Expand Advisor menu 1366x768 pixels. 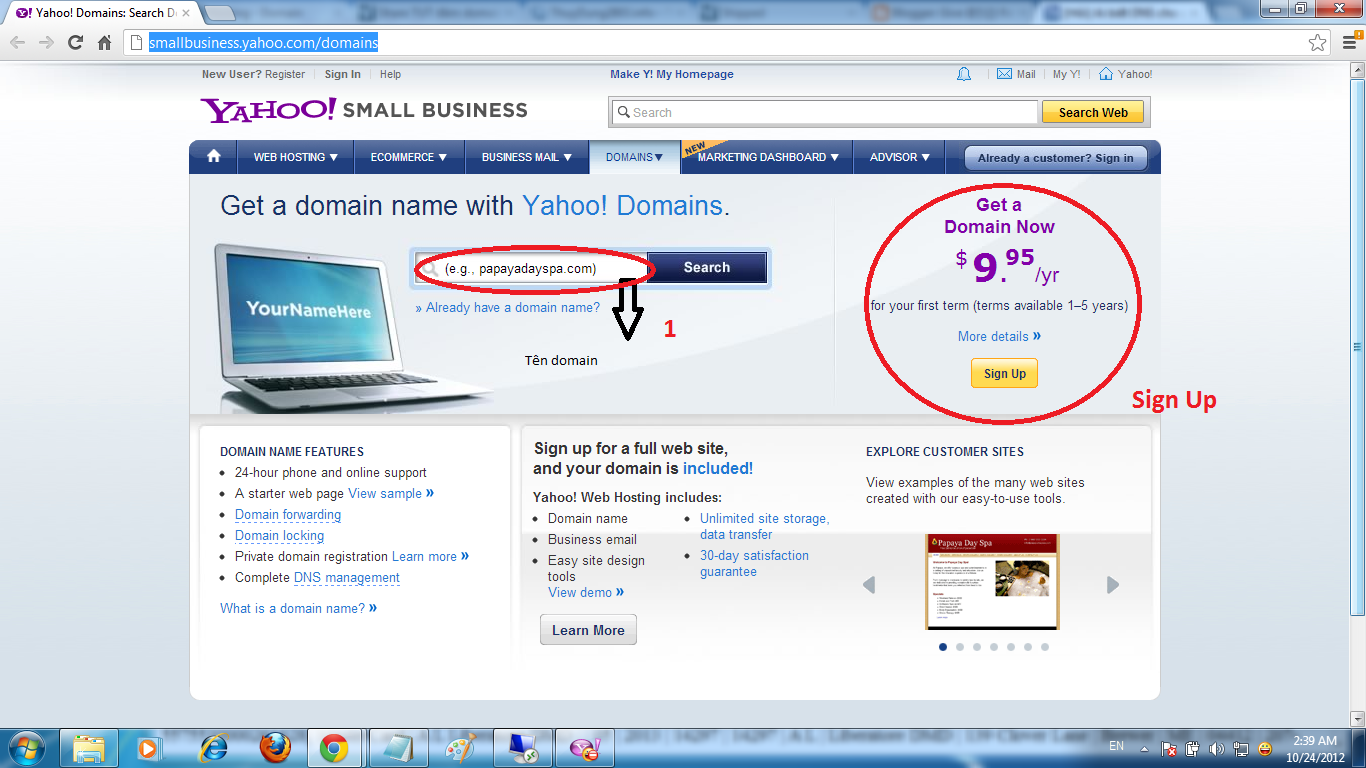900,157
